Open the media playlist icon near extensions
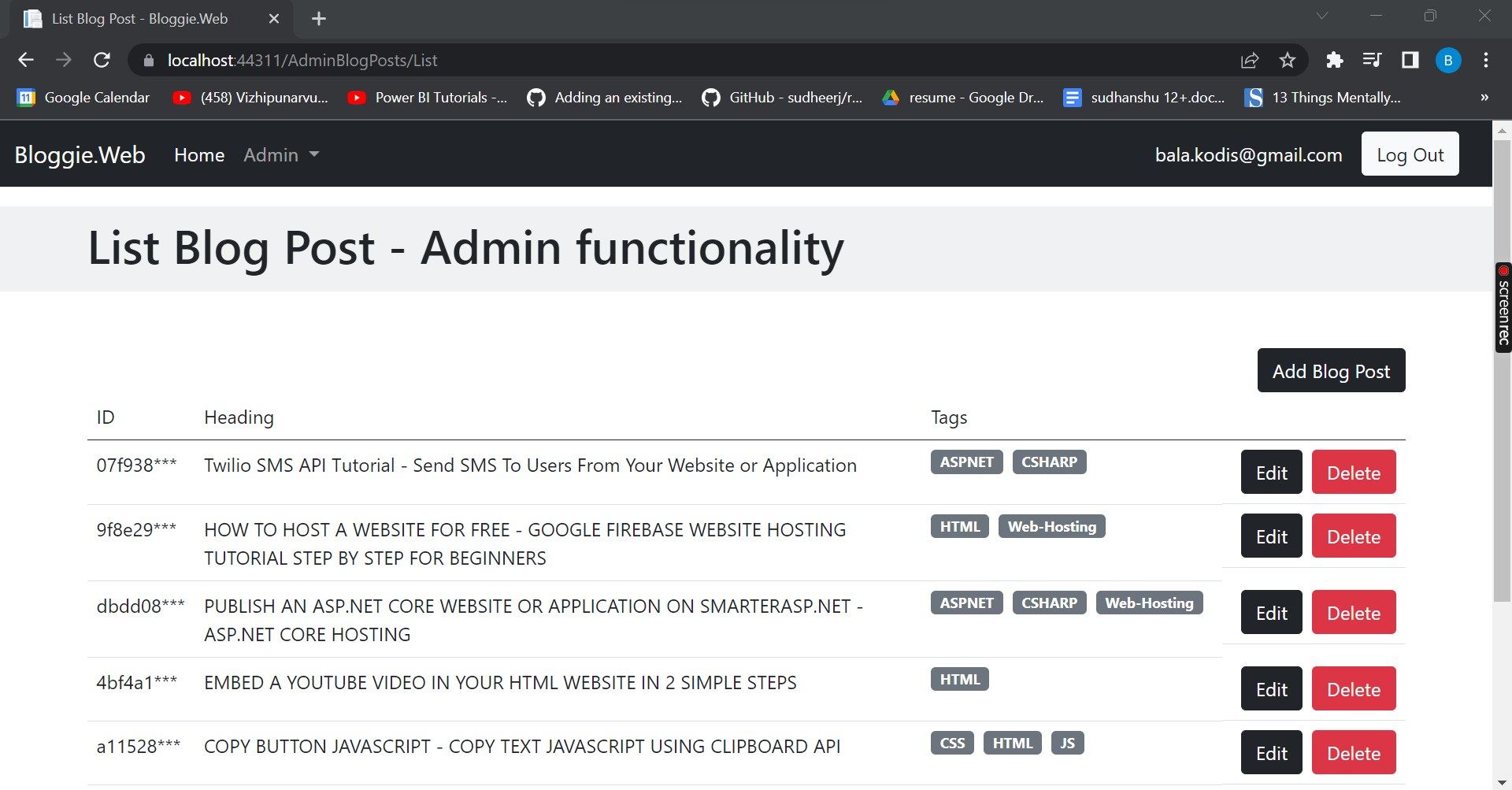The width and height of the screenshot is (1512, 790). 1373,60
